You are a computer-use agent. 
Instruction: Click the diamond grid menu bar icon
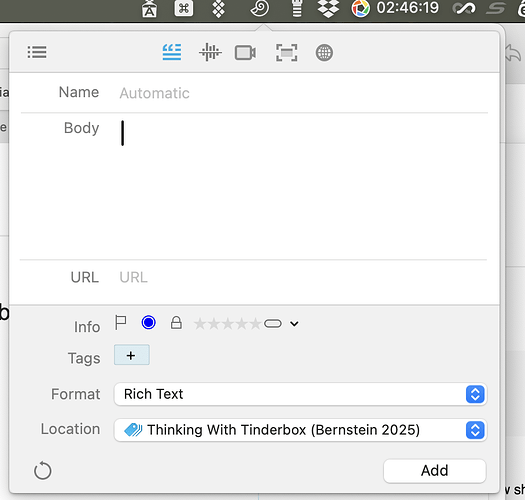pos(218,9)
